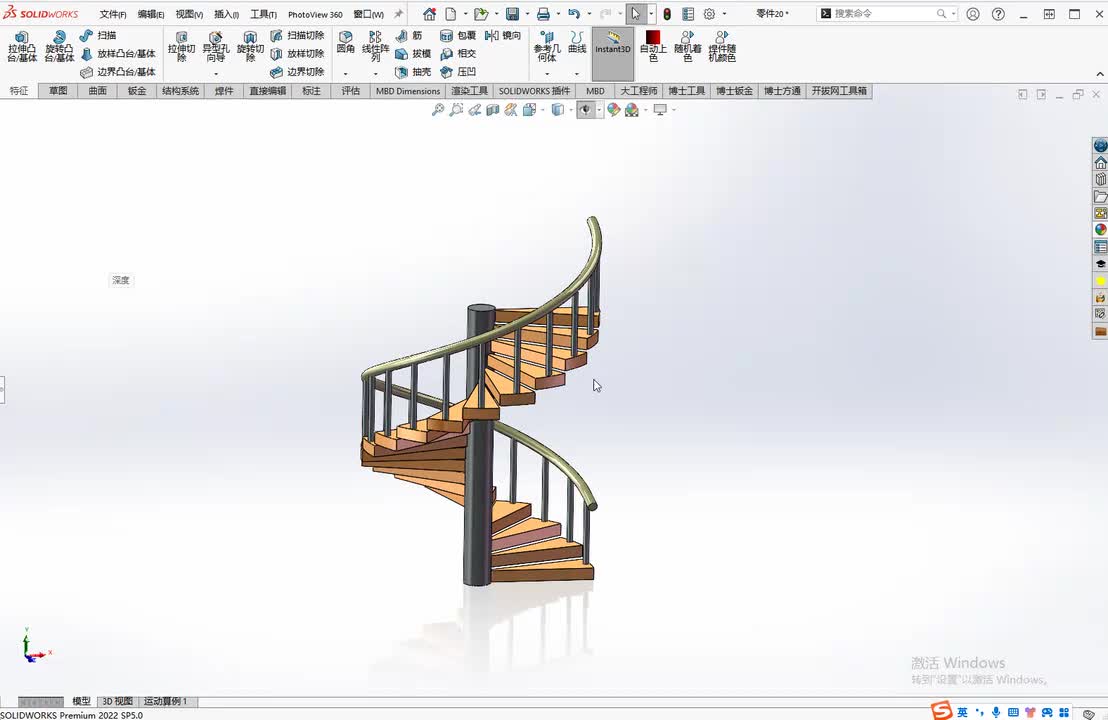Image resolution: width=1108 pixels, height=720 pixels.
Task: Switch to the 草图 sketch tab
Action: click(x=58, y=90)
